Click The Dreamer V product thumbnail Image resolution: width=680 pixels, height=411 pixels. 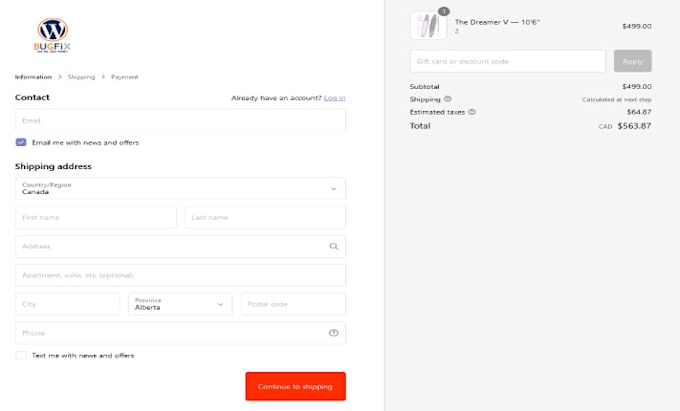pyautogui.click(x=428, y=26)
